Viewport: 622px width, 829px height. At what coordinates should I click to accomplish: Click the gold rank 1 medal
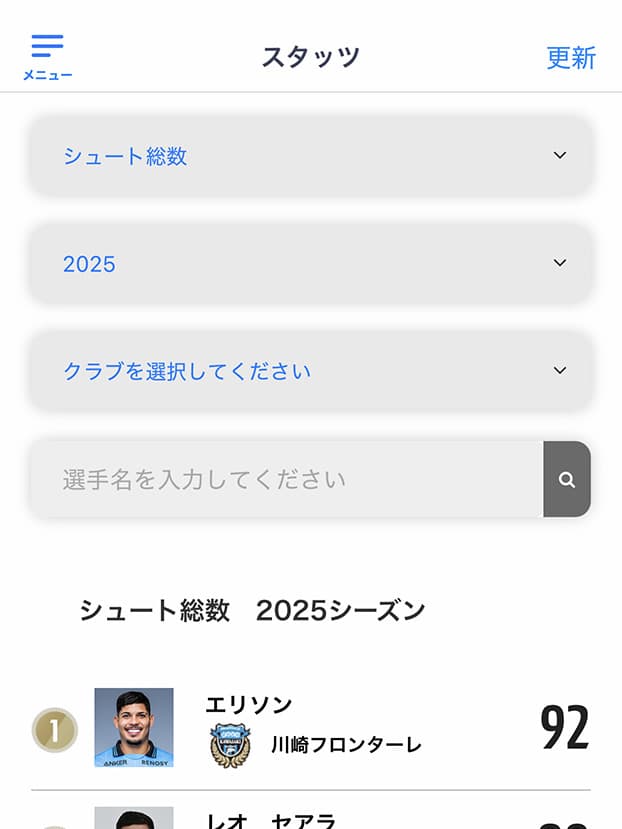(x=54, y=730)
